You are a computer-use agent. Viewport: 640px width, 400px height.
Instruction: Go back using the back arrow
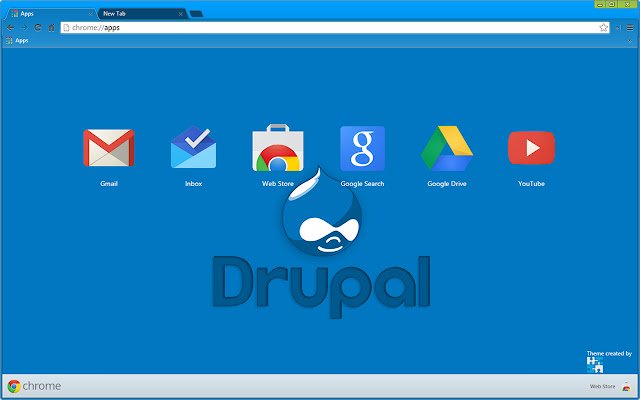tap(11, 28)
